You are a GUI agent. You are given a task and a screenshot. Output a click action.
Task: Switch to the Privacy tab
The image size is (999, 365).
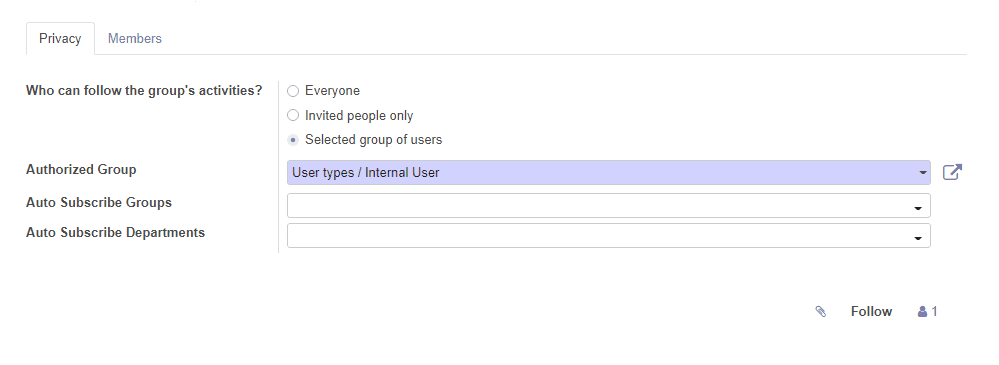click(60, 38)
